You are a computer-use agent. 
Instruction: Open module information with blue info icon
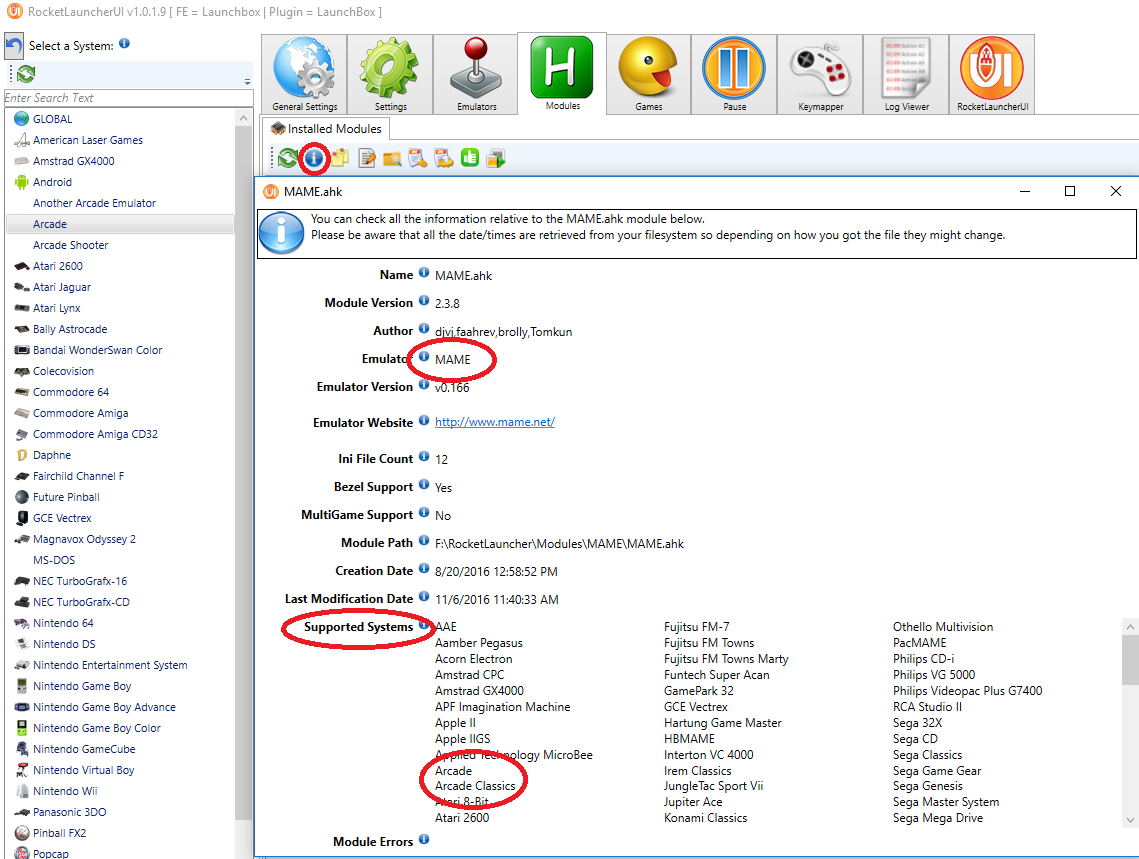(314, 158)
